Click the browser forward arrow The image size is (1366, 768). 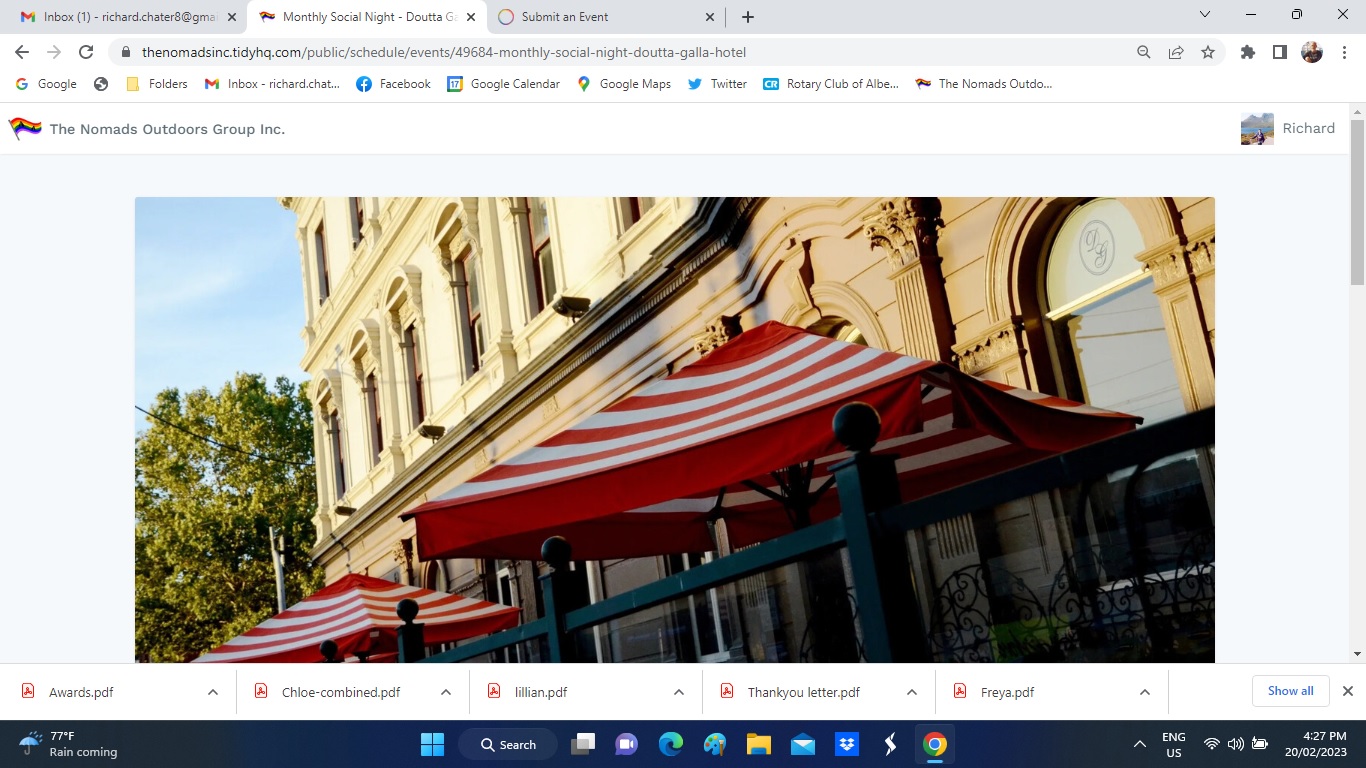click(54, 52)
